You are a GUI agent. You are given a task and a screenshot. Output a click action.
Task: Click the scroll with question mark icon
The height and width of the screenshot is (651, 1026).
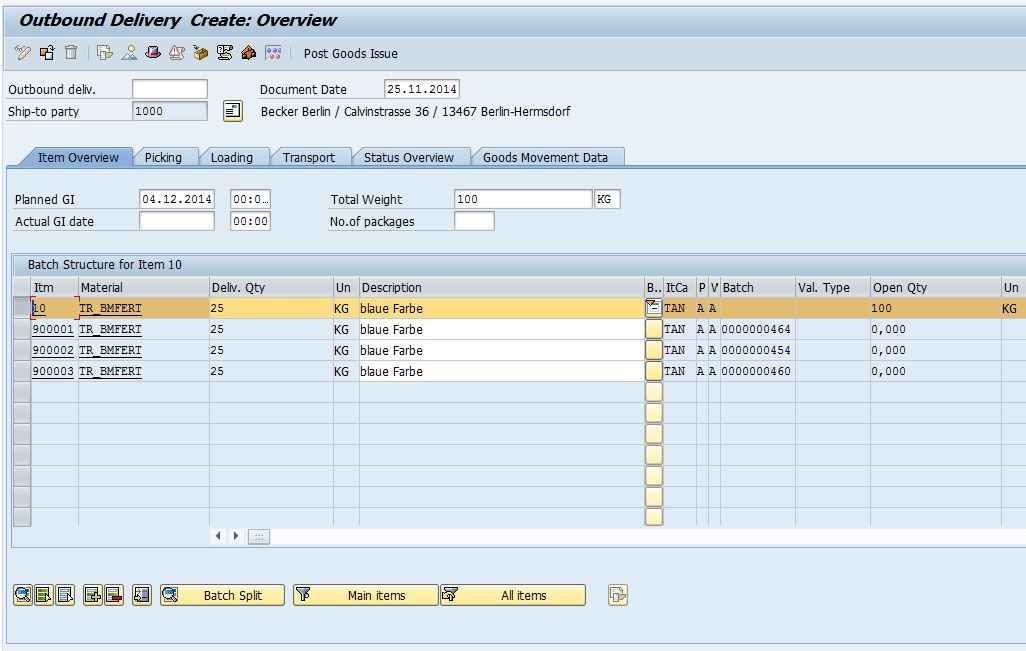click(224, 53)
